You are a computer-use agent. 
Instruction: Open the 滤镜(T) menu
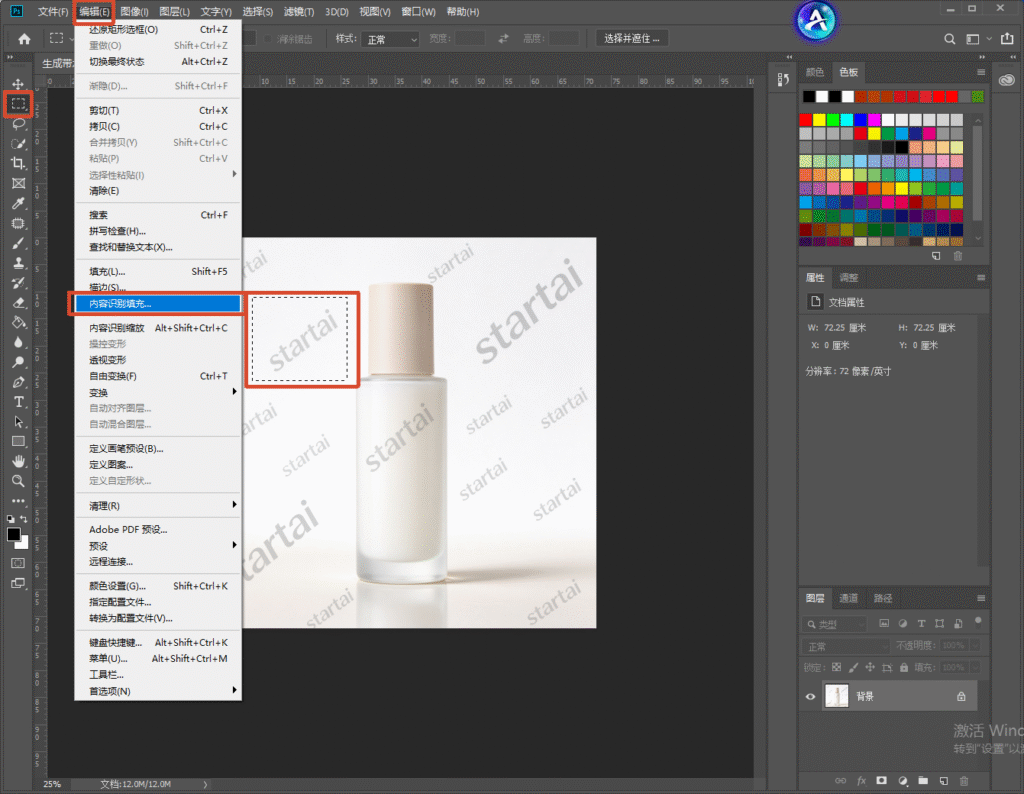[299, 12]
